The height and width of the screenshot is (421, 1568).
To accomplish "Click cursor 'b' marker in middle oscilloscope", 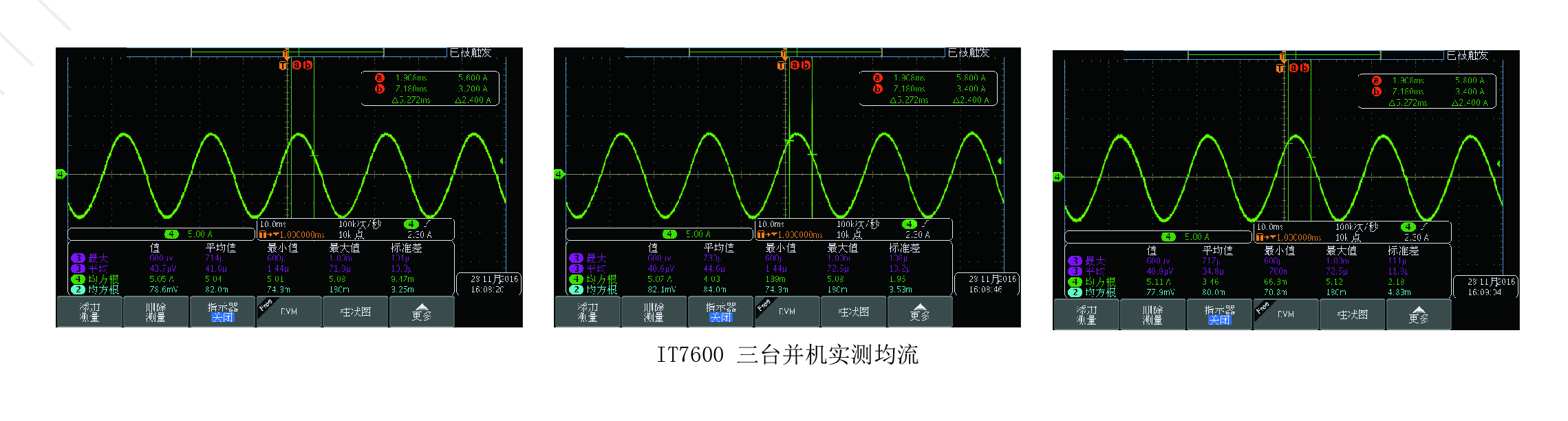I will click(806, 65).
